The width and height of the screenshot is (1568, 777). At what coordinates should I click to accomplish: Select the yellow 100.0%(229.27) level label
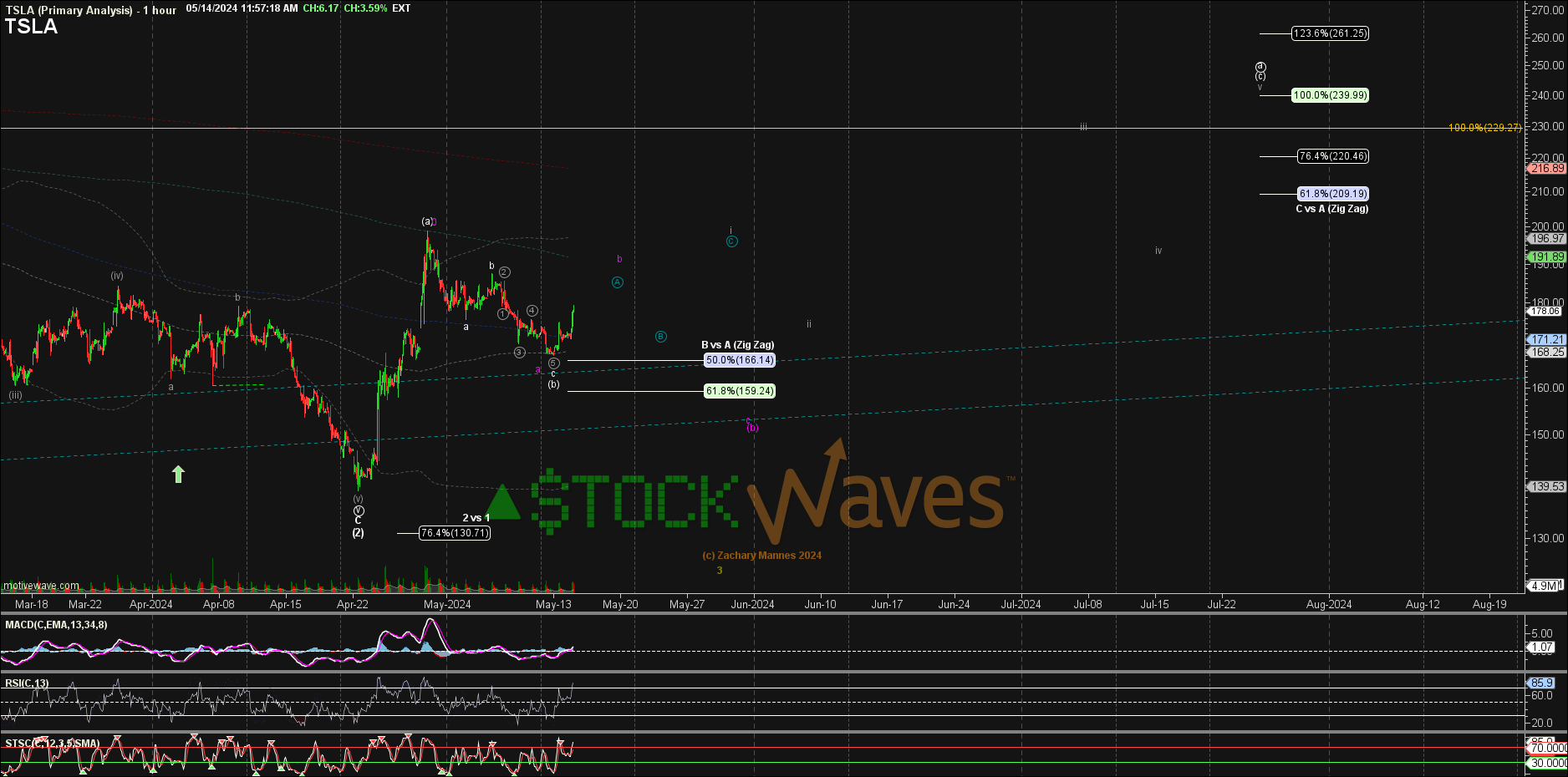tap(1484, 128)
